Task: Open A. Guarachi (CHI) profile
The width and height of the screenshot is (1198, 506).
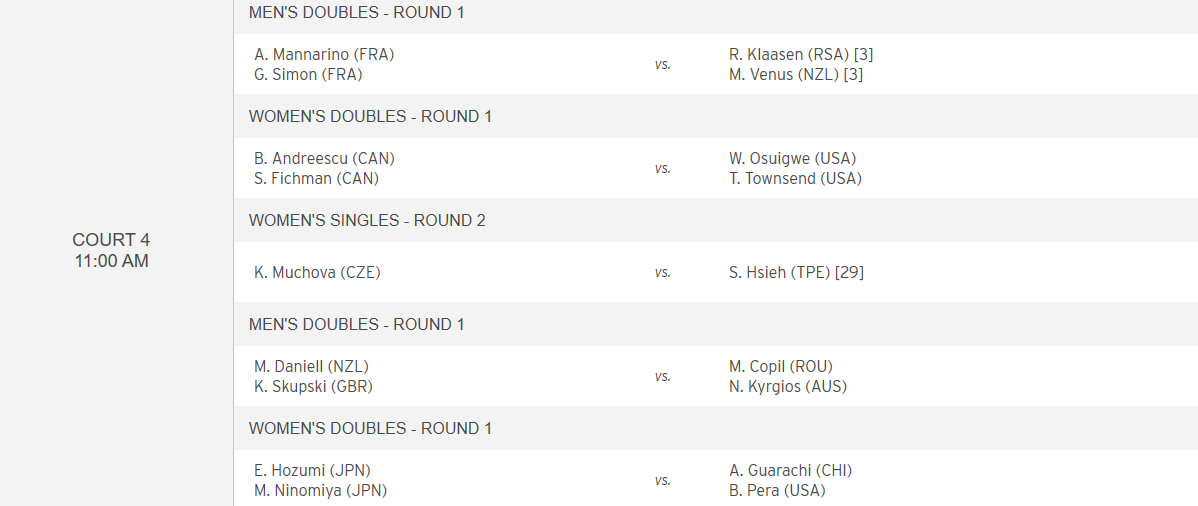Action: (x=790, y=471)
